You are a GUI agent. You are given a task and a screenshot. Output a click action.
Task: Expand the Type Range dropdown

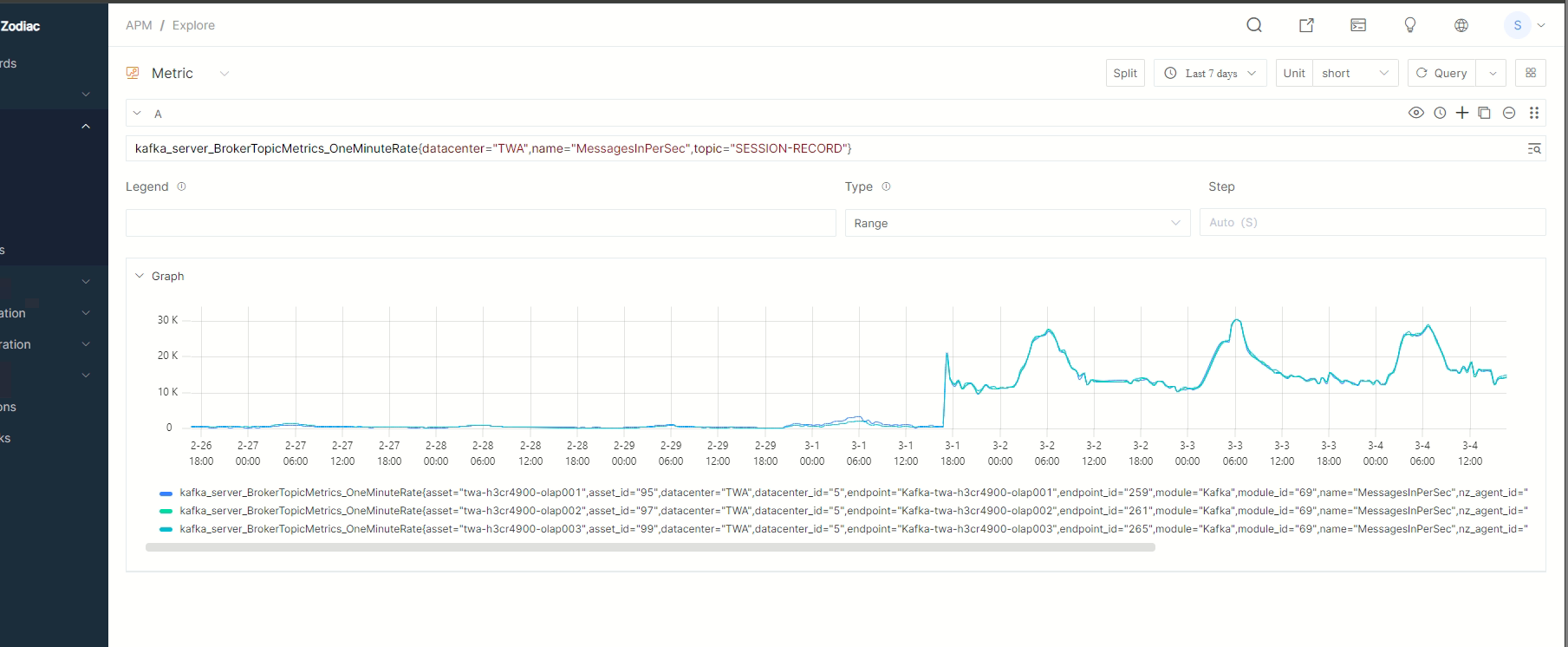pos(1017,223)
